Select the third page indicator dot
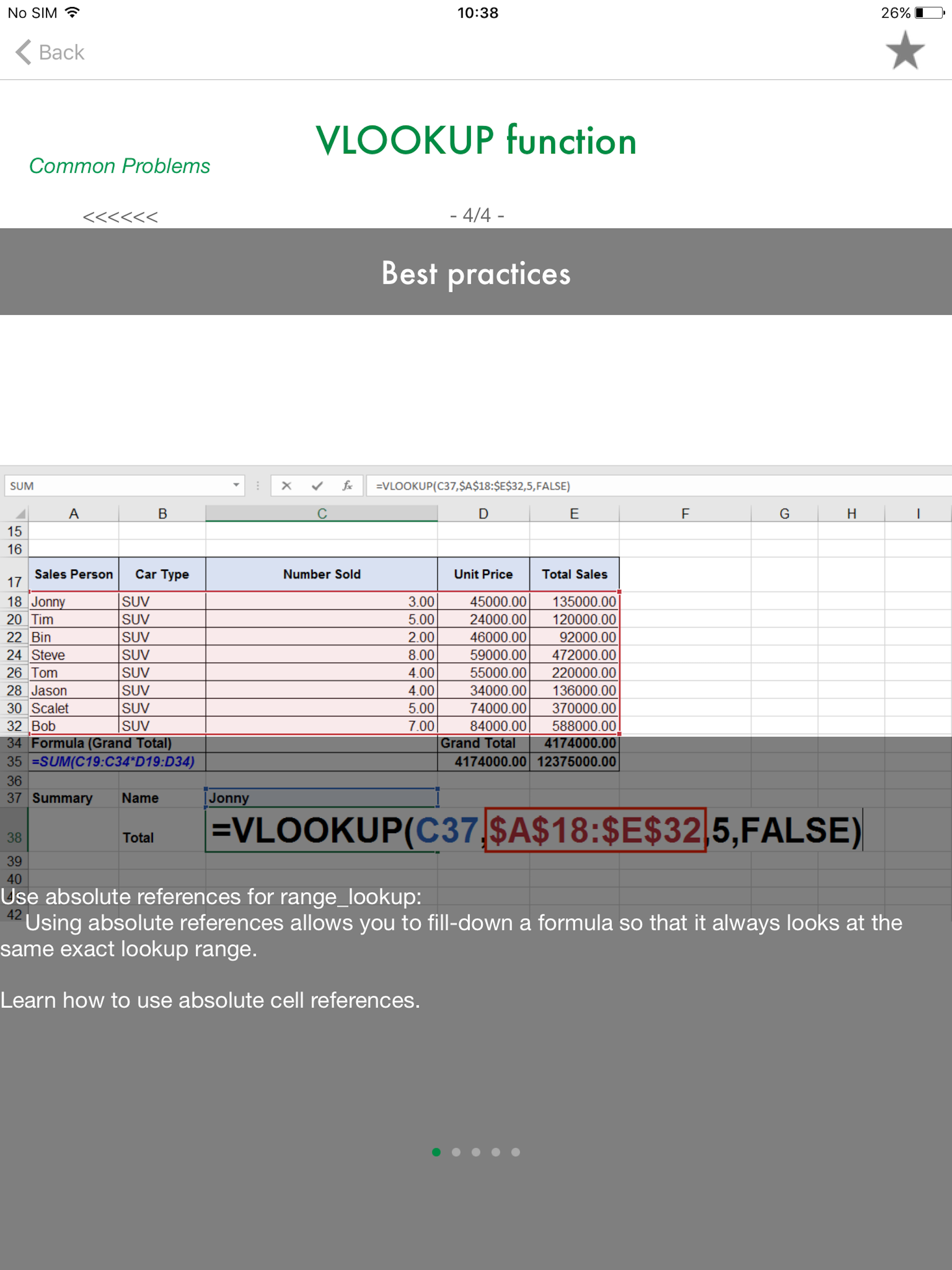The height and width of the screenshot is (1270, 952). coord(476,1152)
